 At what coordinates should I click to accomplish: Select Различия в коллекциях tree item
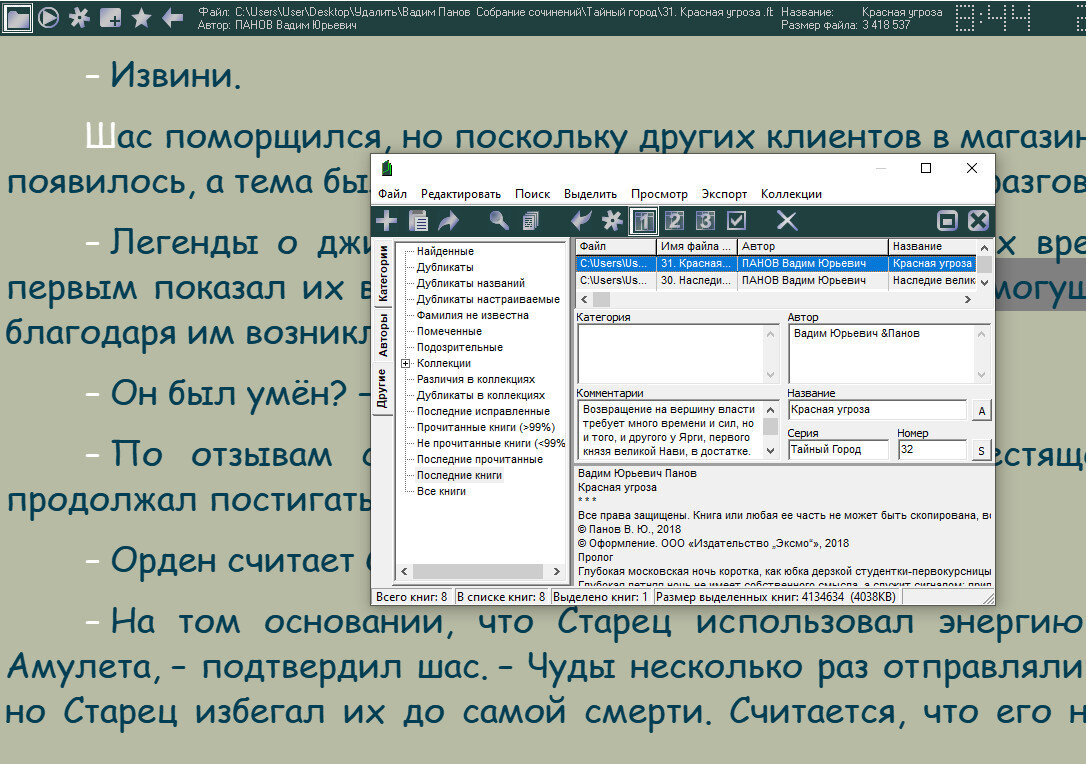[476, 379]
